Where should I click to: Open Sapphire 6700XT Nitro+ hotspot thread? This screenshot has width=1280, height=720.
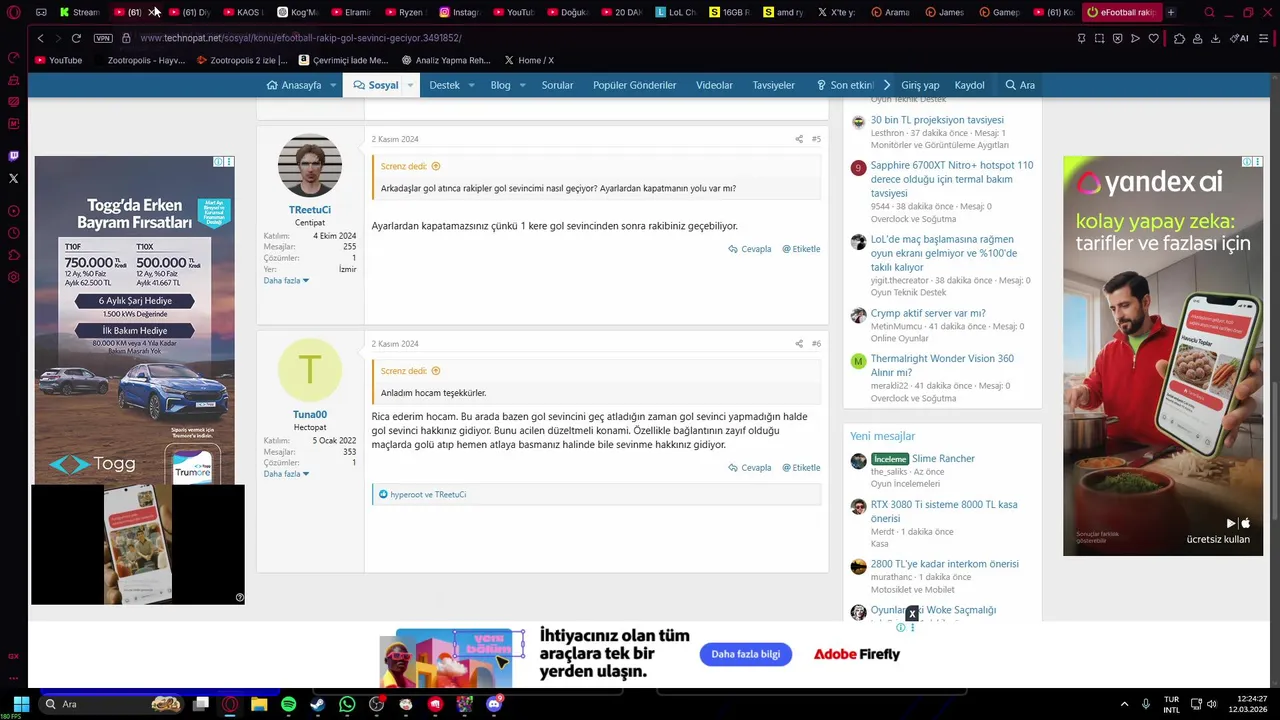click(952, 179)
